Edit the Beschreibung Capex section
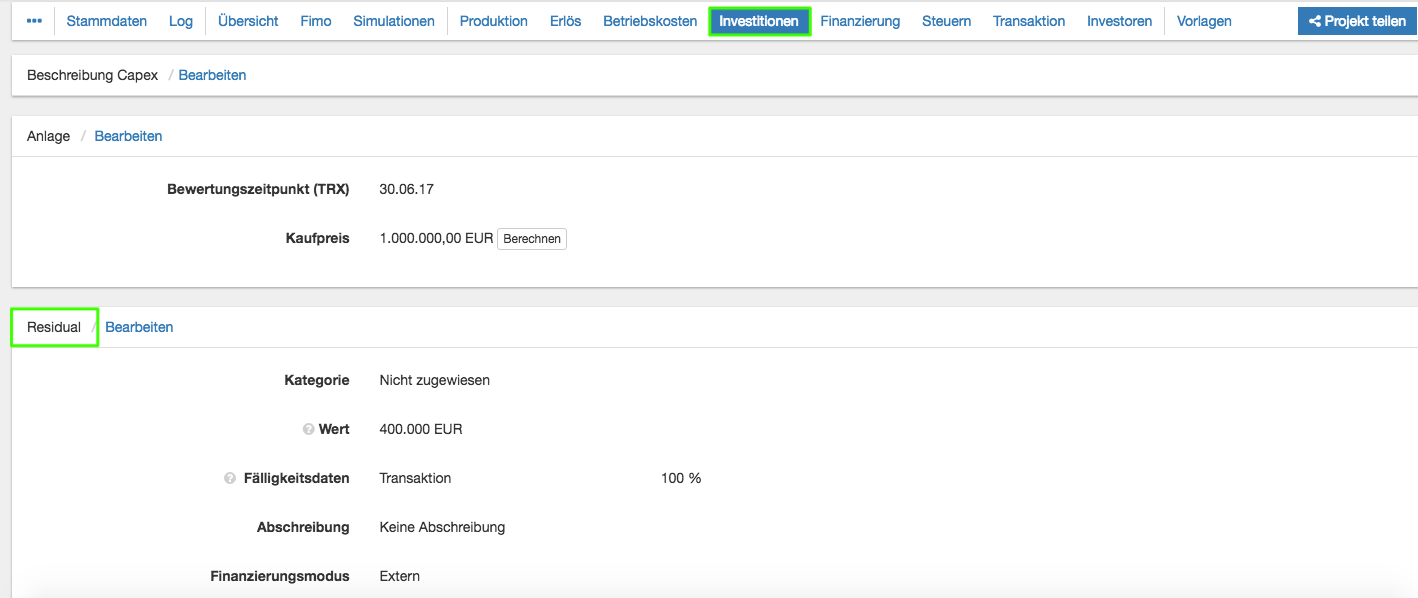 coord(212,75)
